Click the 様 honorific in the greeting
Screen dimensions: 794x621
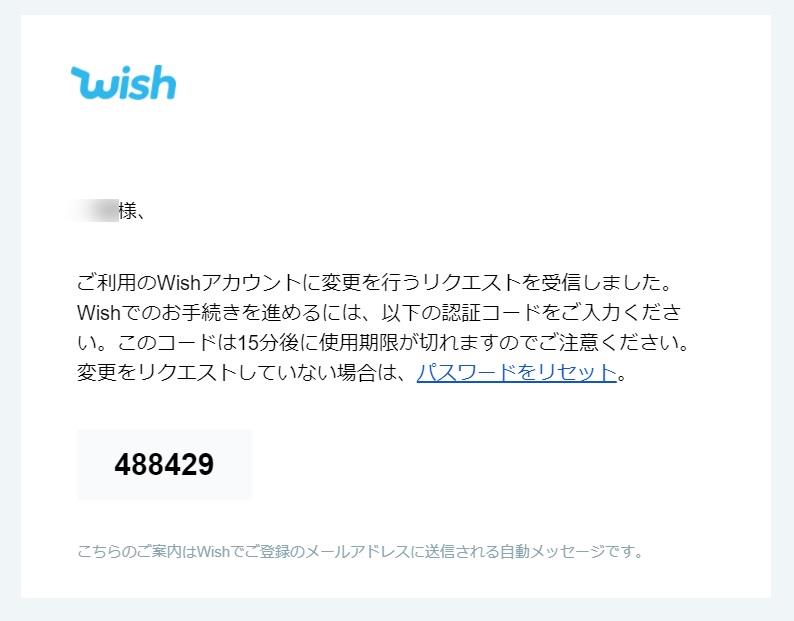click(x=127, y=211)
